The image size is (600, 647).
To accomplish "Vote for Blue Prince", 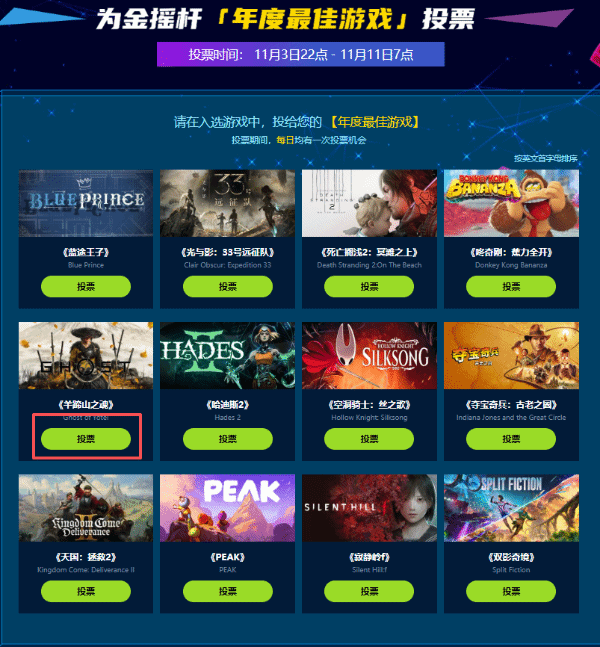I will point(86,286).
